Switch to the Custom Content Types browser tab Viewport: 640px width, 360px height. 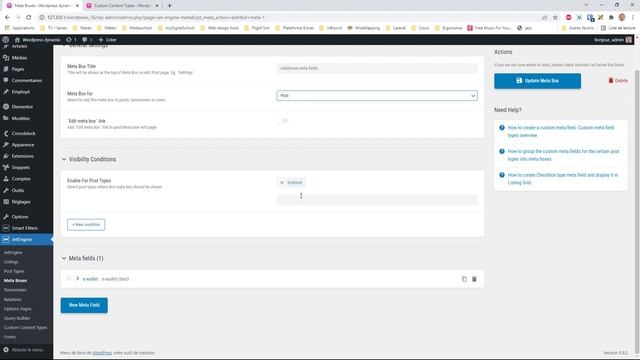pos(122,6)
